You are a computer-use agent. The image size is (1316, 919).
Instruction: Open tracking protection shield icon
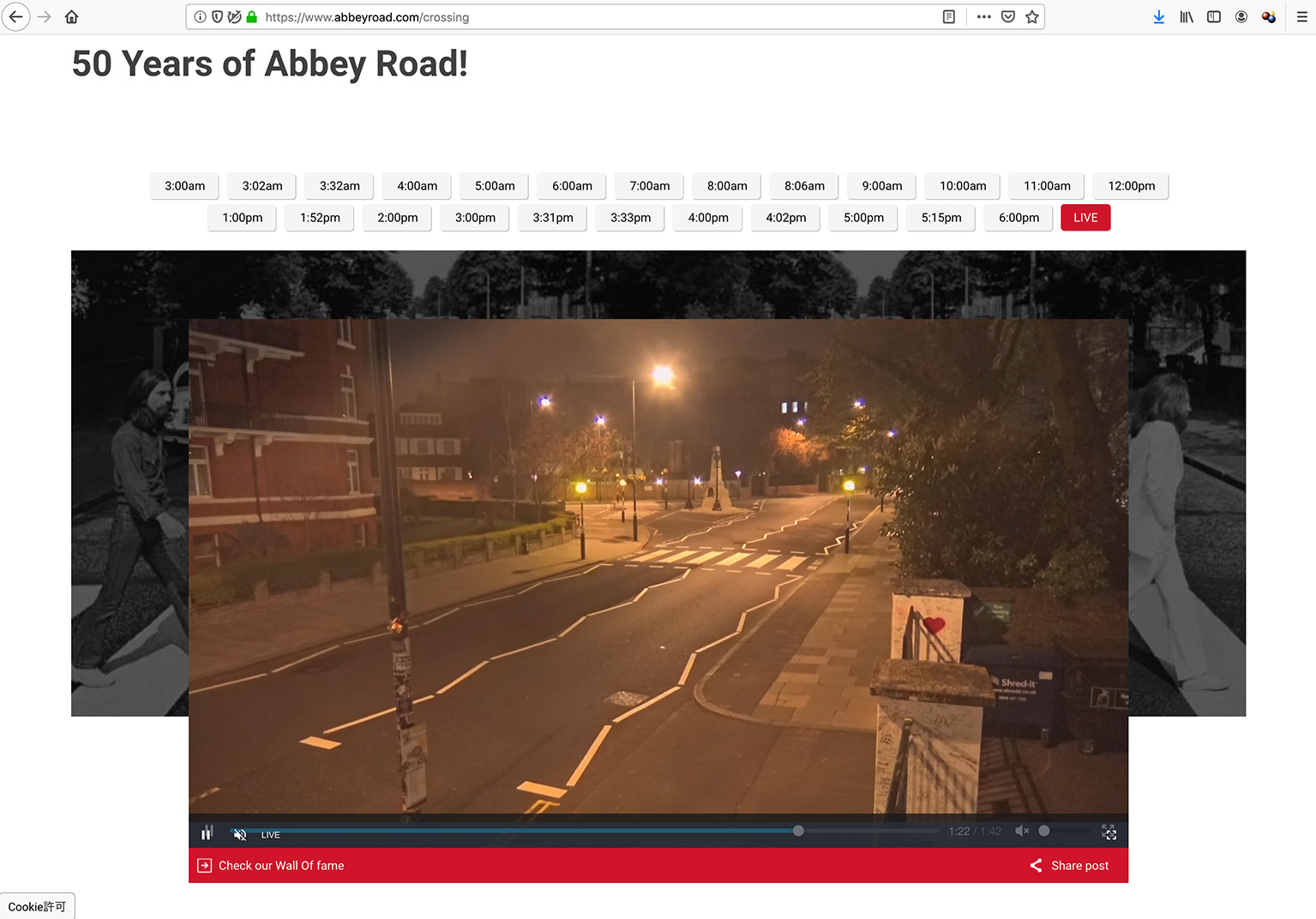coord(217,16)
